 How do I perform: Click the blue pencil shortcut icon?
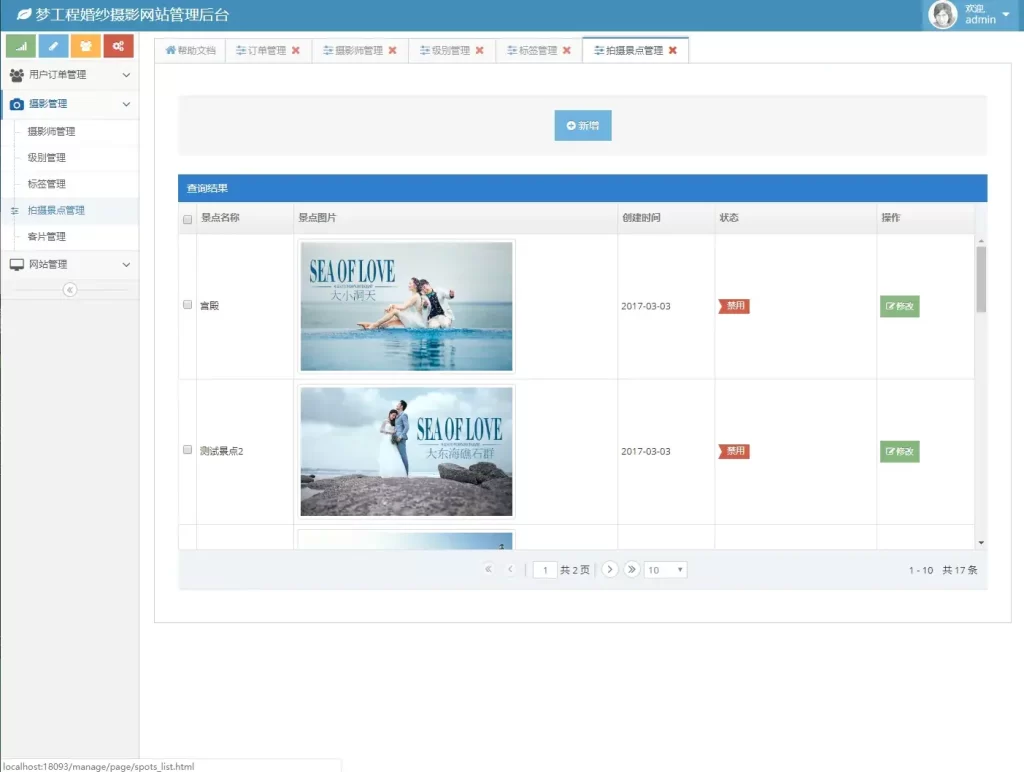(53, 46)
